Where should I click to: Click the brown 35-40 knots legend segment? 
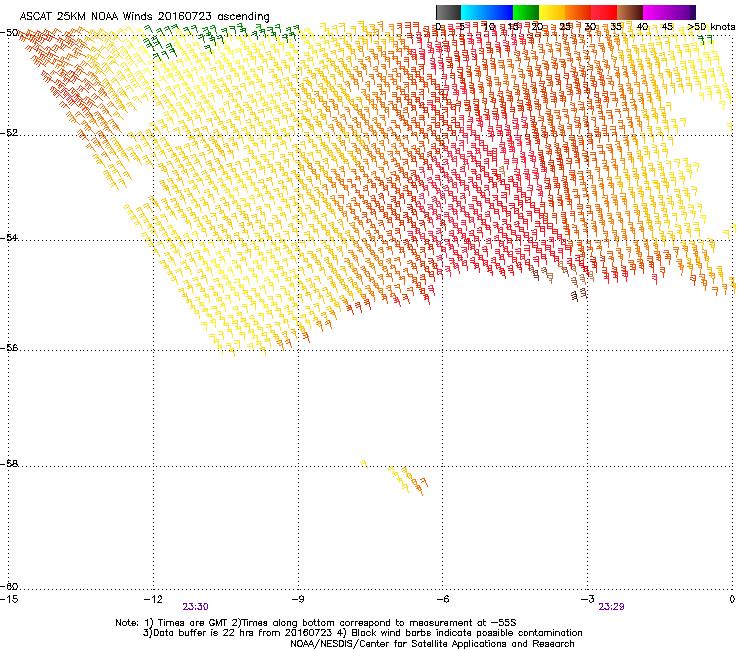click(x=630, y=12)
